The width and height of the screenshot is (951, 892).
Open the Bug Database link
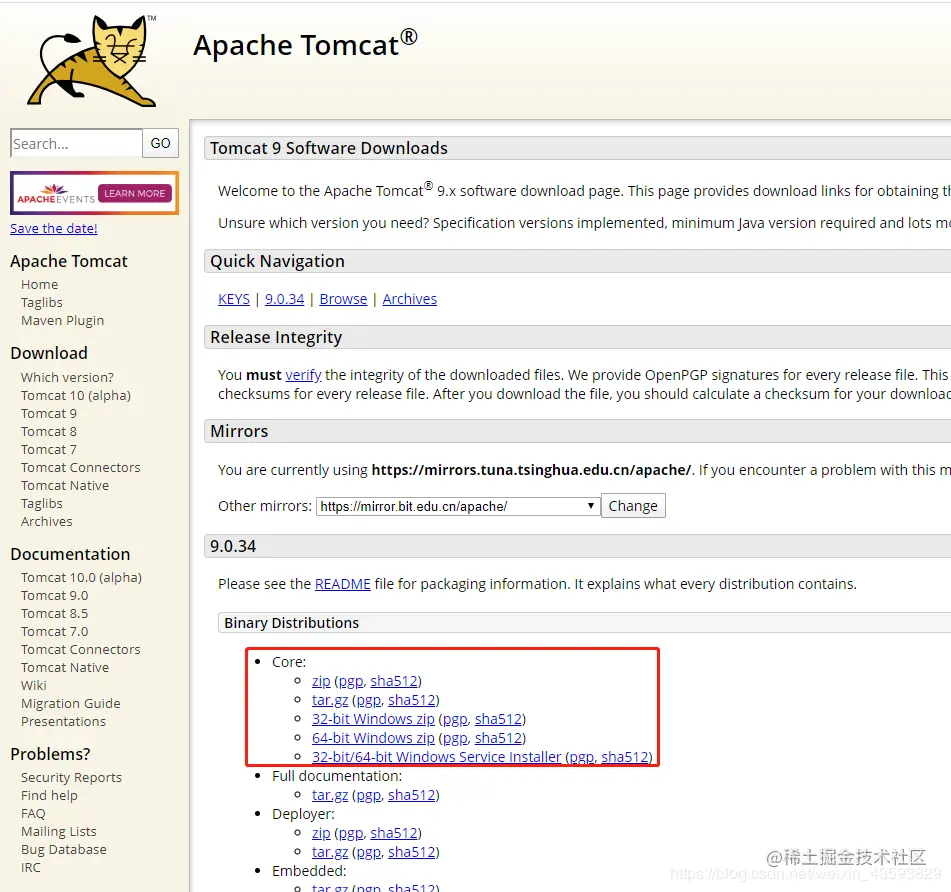point(64,850)
